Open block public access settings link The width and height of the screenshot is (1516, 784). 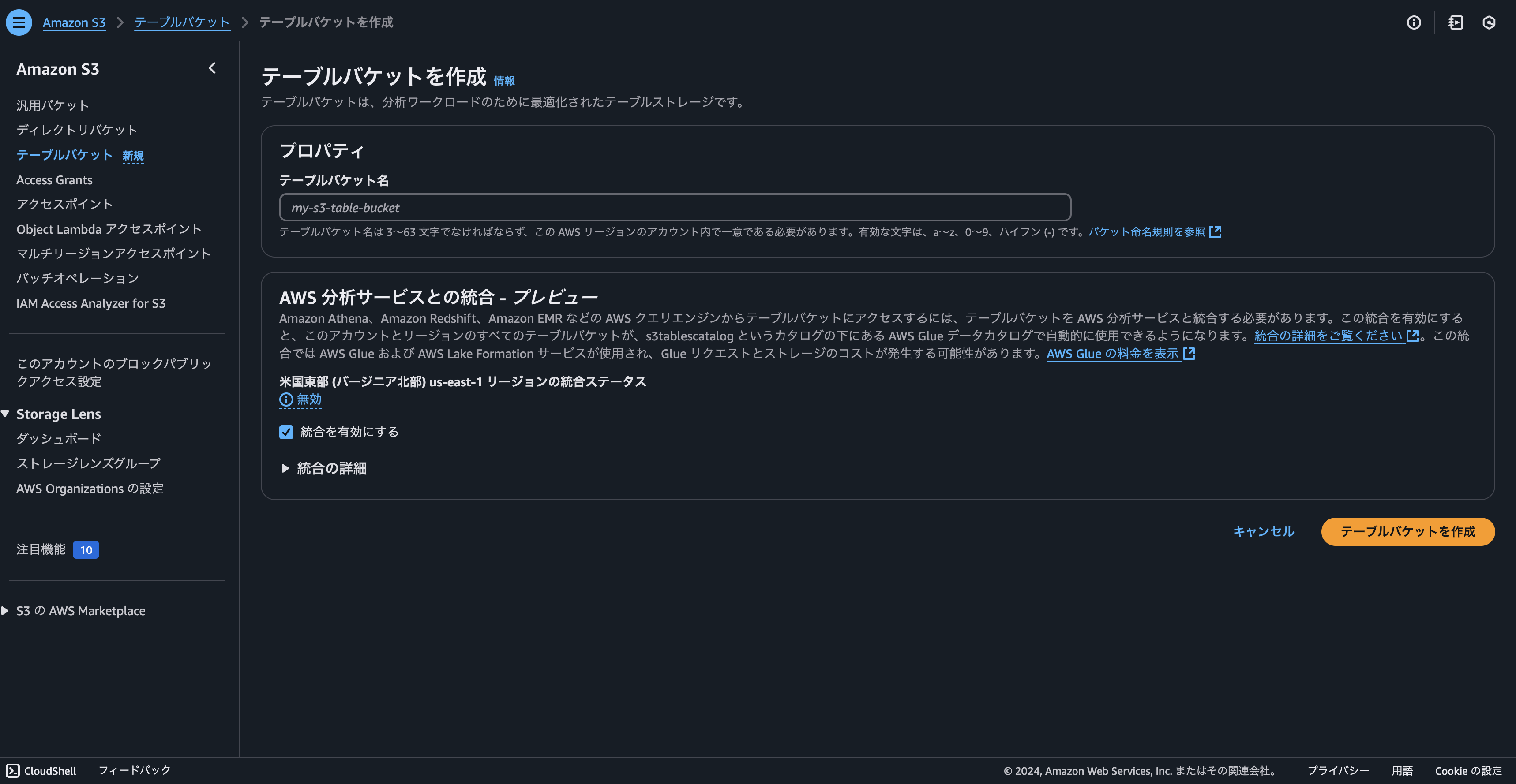[114, 372]
